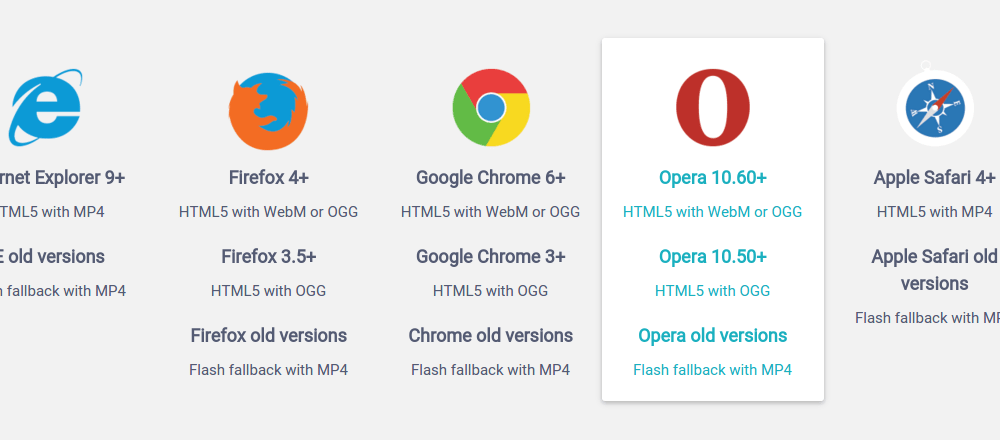Image resolution: width=1000 pixels, height=440 pixels.
Task: Select the Opera old versions heading
Action: click(x=712, y=335)
